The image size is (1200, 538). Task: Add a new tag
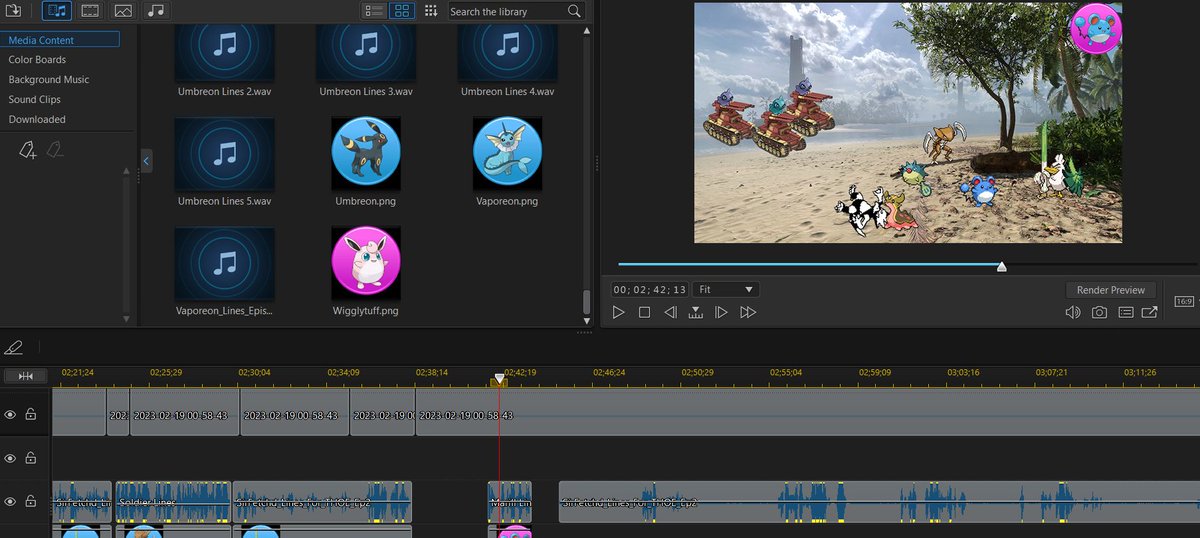pos(28,150)
